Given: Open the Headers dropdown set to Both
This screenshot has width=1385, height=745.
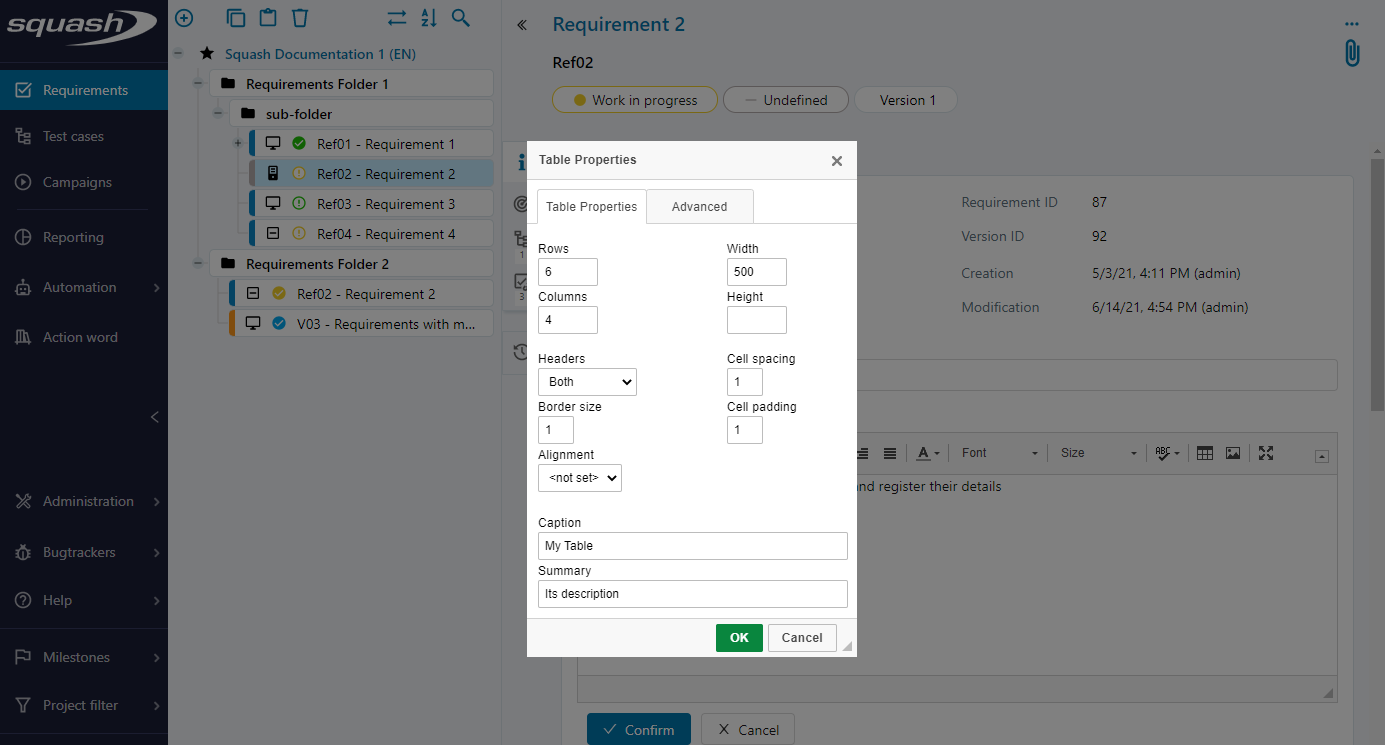Looking at the screenshot, I should tap(587, 382).
